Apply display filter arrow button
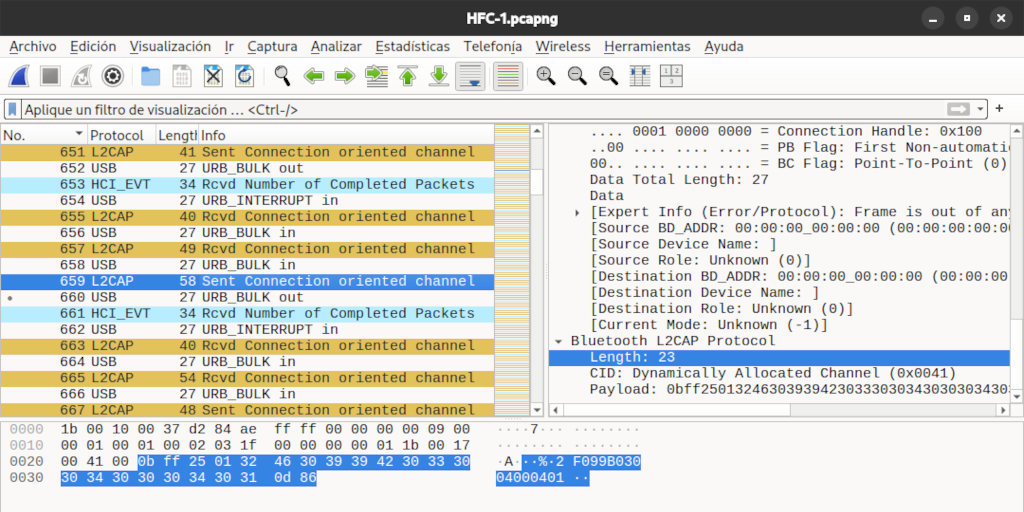 tap(959, 109)
